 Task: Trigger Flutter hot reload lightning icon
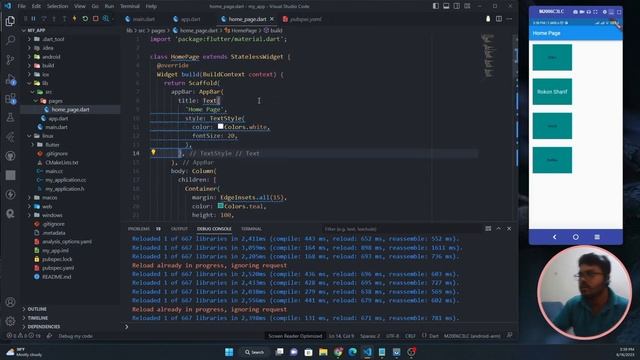(74, 19)
